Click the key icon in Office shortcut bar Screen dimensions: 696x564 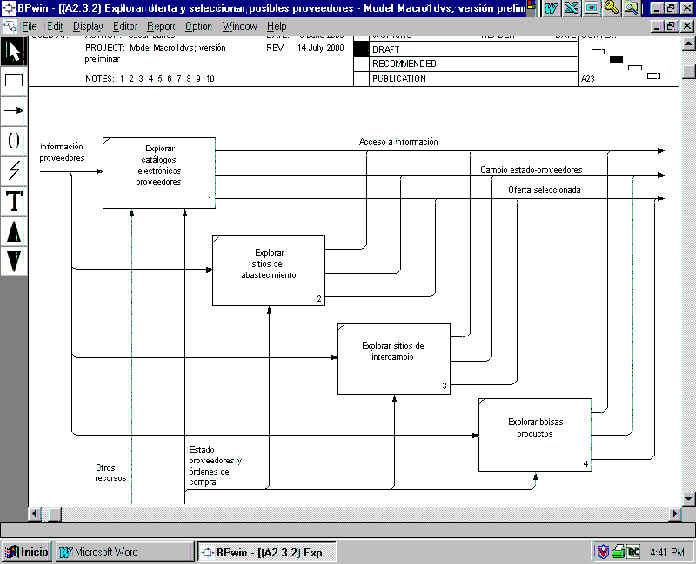point(612,8)
